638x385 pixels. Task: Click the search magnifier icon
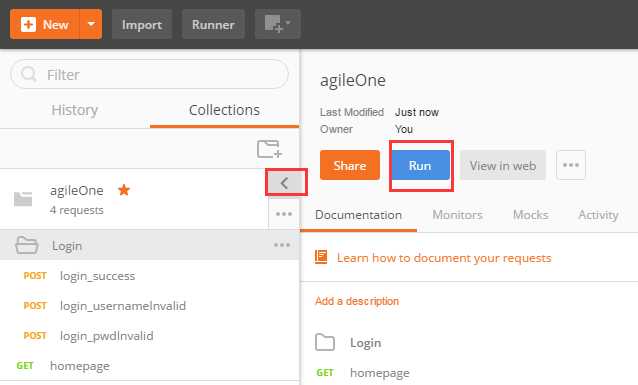click(x=28, y=74)
